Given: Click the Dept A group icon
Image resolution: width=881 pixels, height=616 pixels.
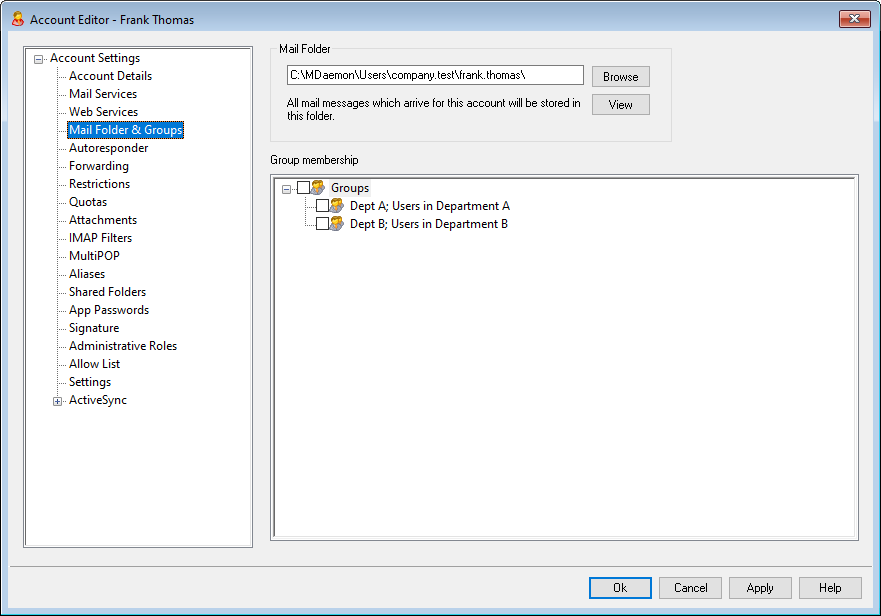Looking at the screenshot, I should point(337,206).
